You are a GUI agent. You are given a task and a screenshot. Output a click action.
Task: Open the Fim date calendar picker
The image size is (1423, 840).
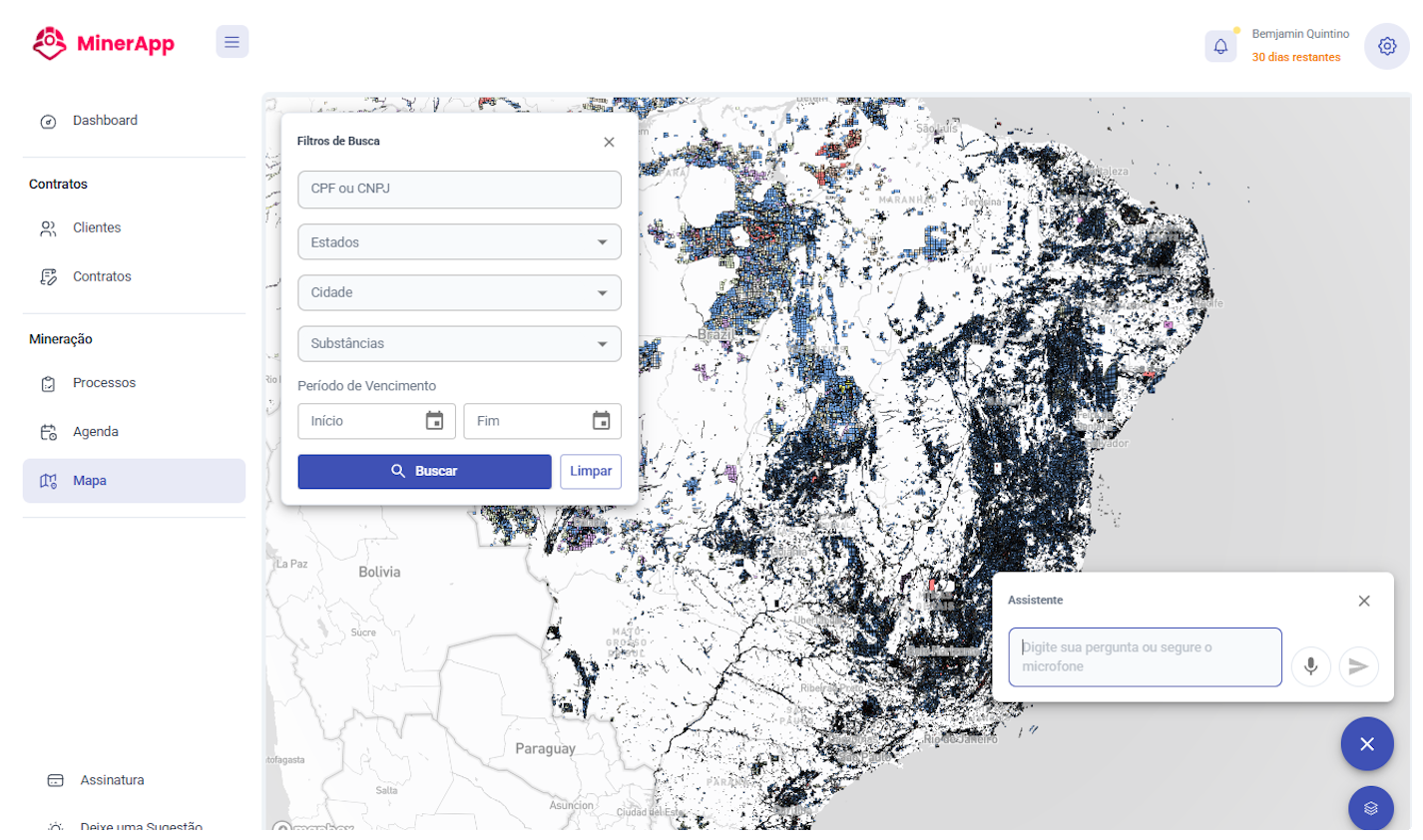point(601,421)
